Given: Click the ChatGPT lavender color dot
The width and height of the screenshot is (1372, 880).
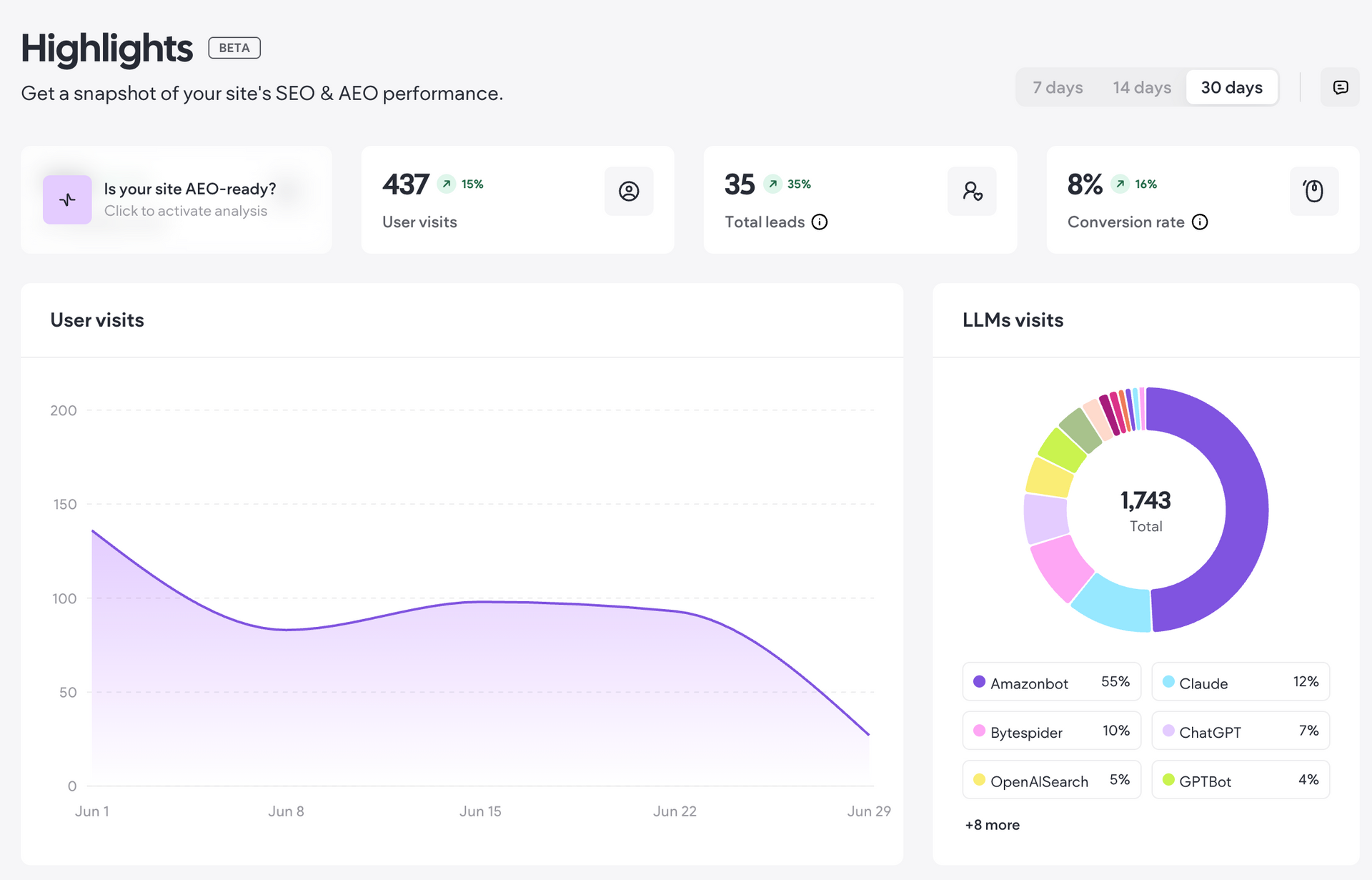Looking at the screenshot, I should pos(1168,731).
